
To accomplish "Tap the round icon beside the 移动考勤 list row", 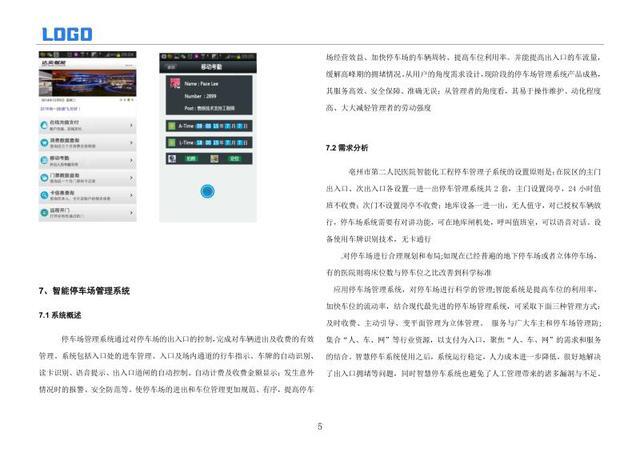I will click(44, 160).
